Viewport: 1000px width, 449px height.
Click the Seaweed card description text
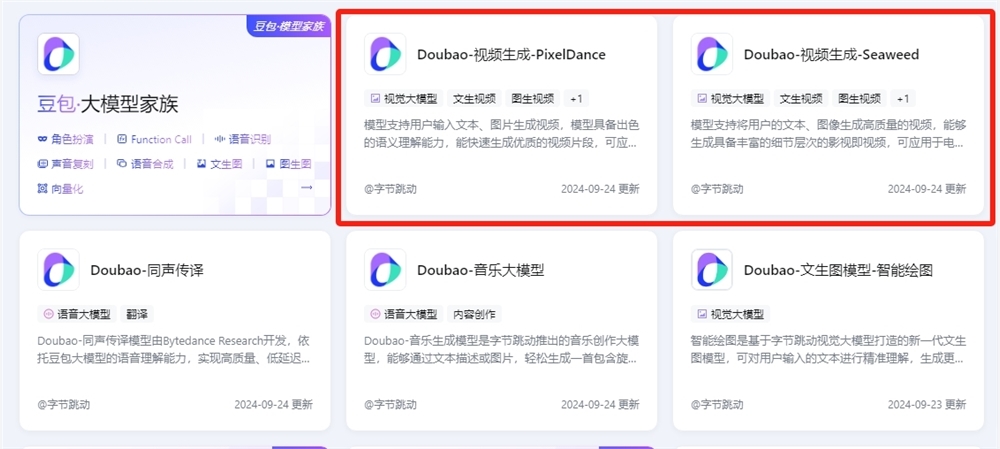coord(828,133)
